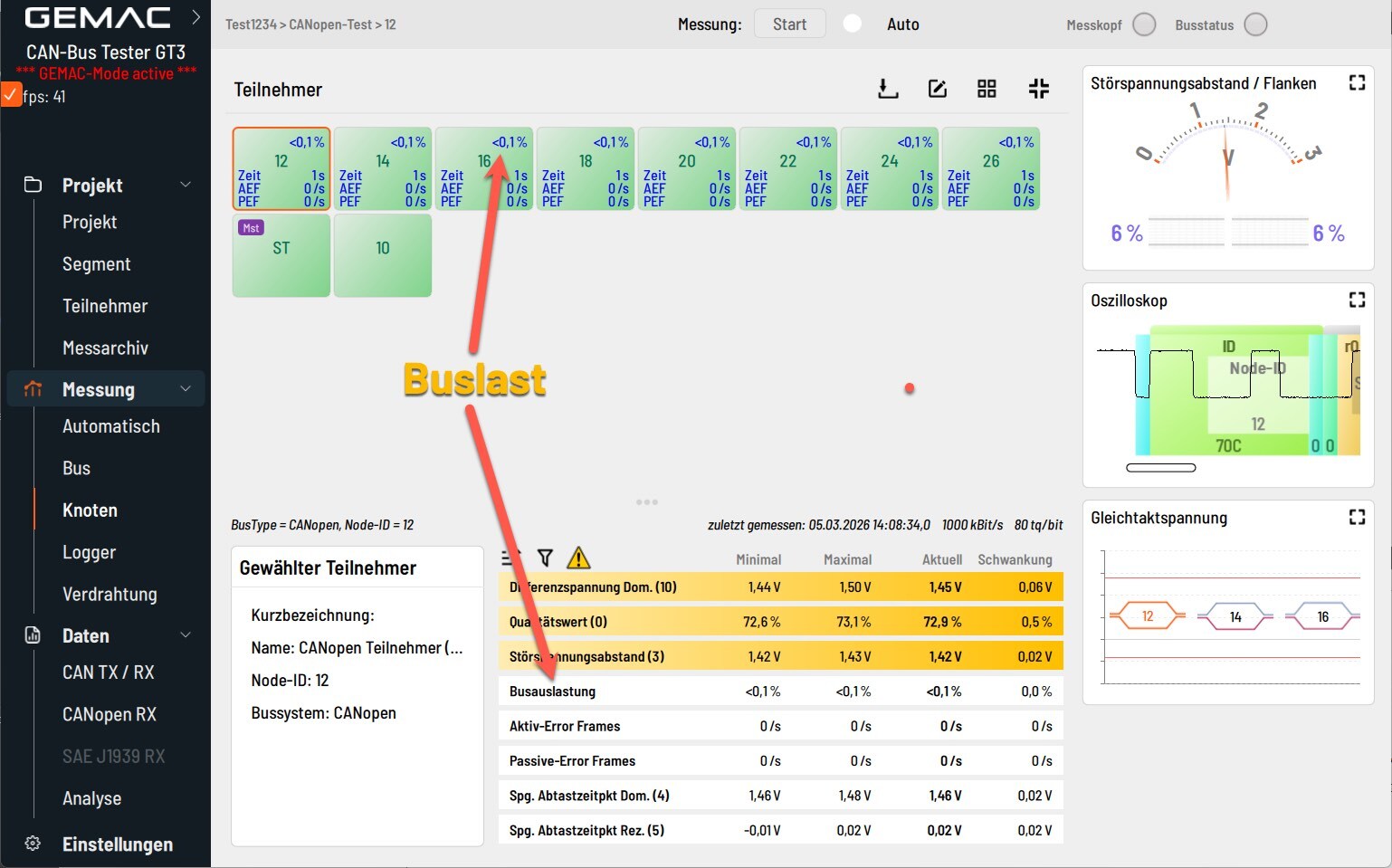Click the download icon in Teilnehmer toolbar
The width and height of the screenshot is (1392, 868).
[888, 89]
